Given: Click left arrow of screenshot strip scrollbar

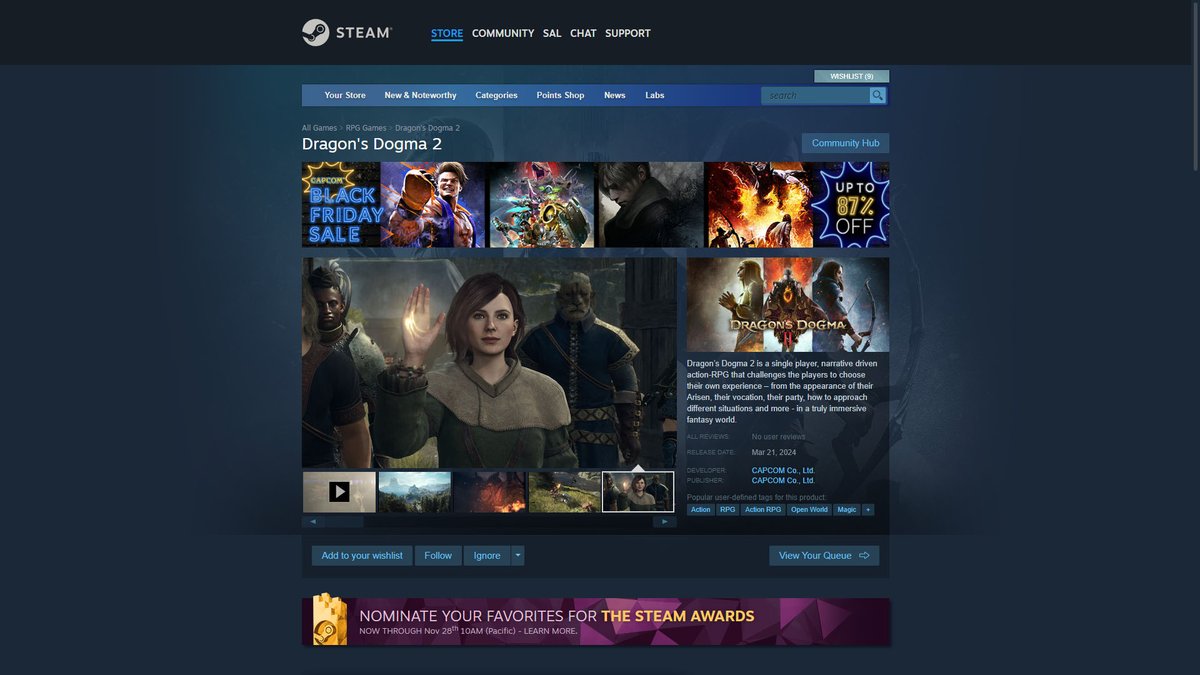Looking at the screenshot, I should 312,521.
